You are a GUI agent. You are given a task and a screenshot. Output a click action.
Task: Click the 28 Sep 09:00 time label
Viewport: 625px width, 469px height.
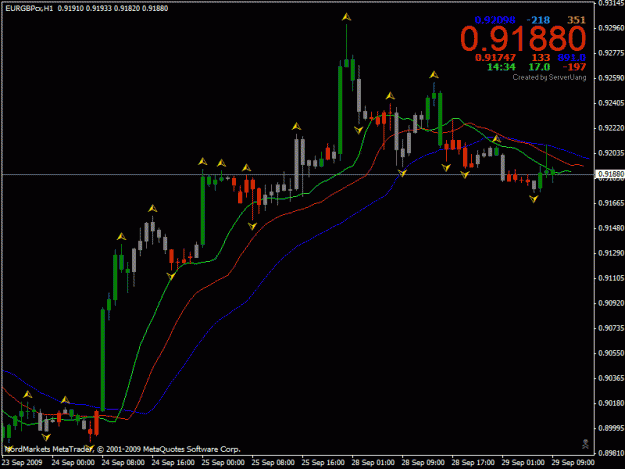coord(423,463)
